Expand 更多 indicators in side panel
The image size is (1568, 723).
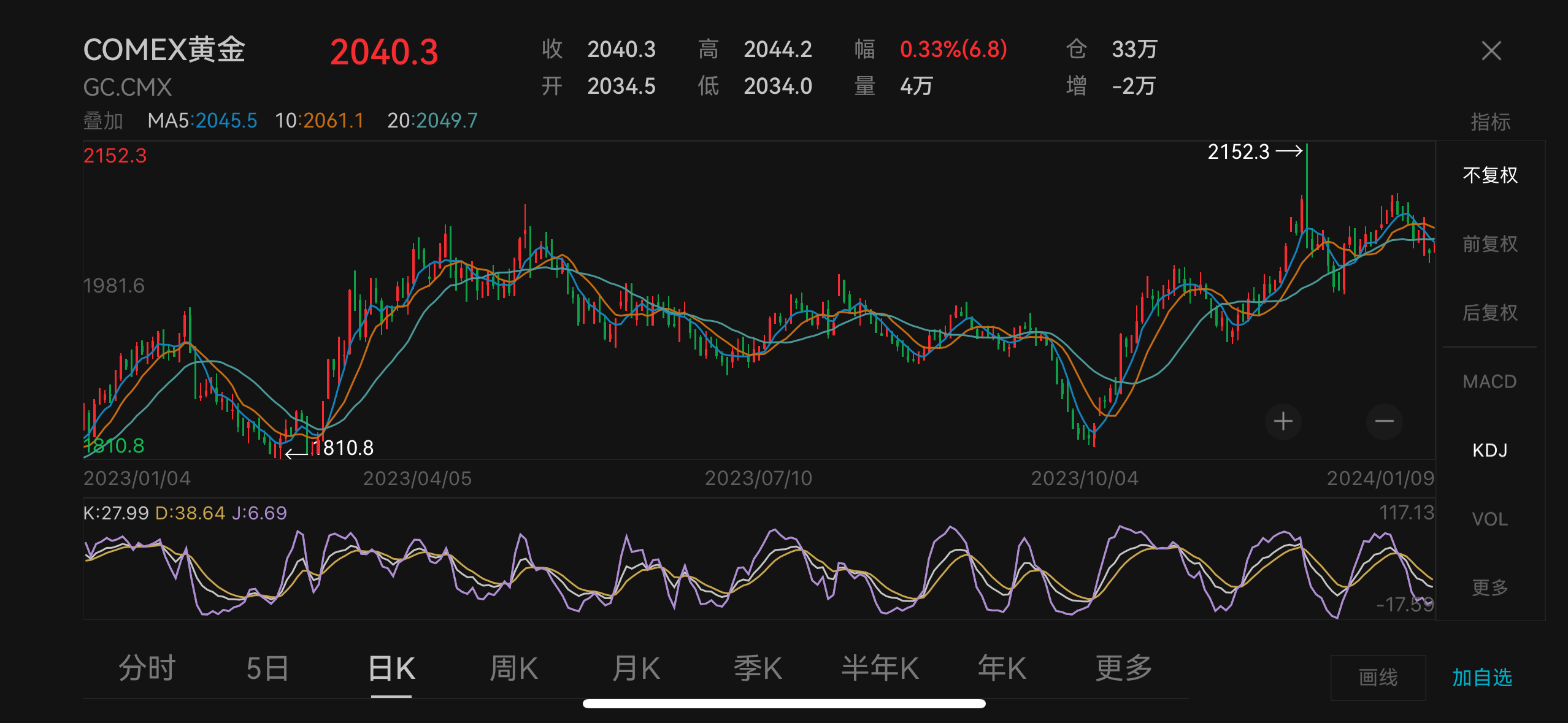pyautogui.click(x=1489, y=587)
